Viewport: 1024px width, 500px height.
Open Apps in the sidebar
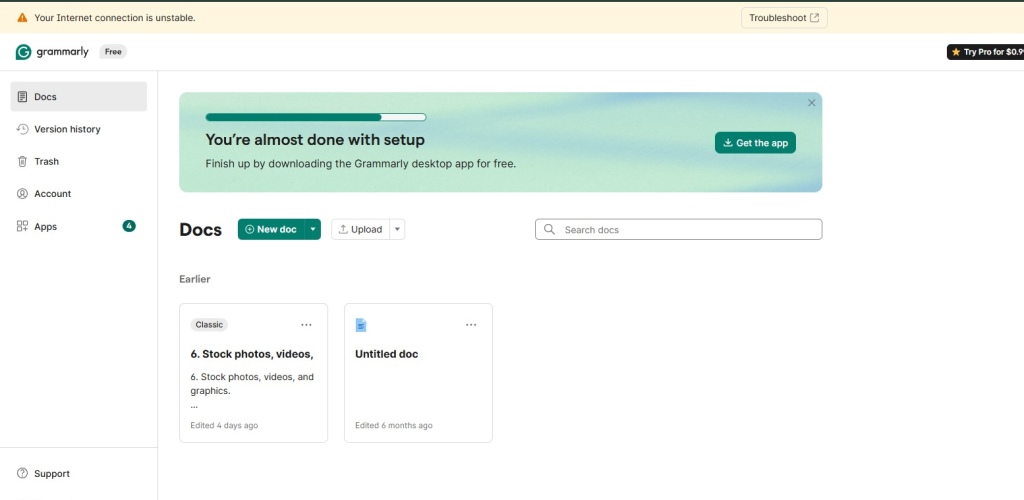(78, 227)
